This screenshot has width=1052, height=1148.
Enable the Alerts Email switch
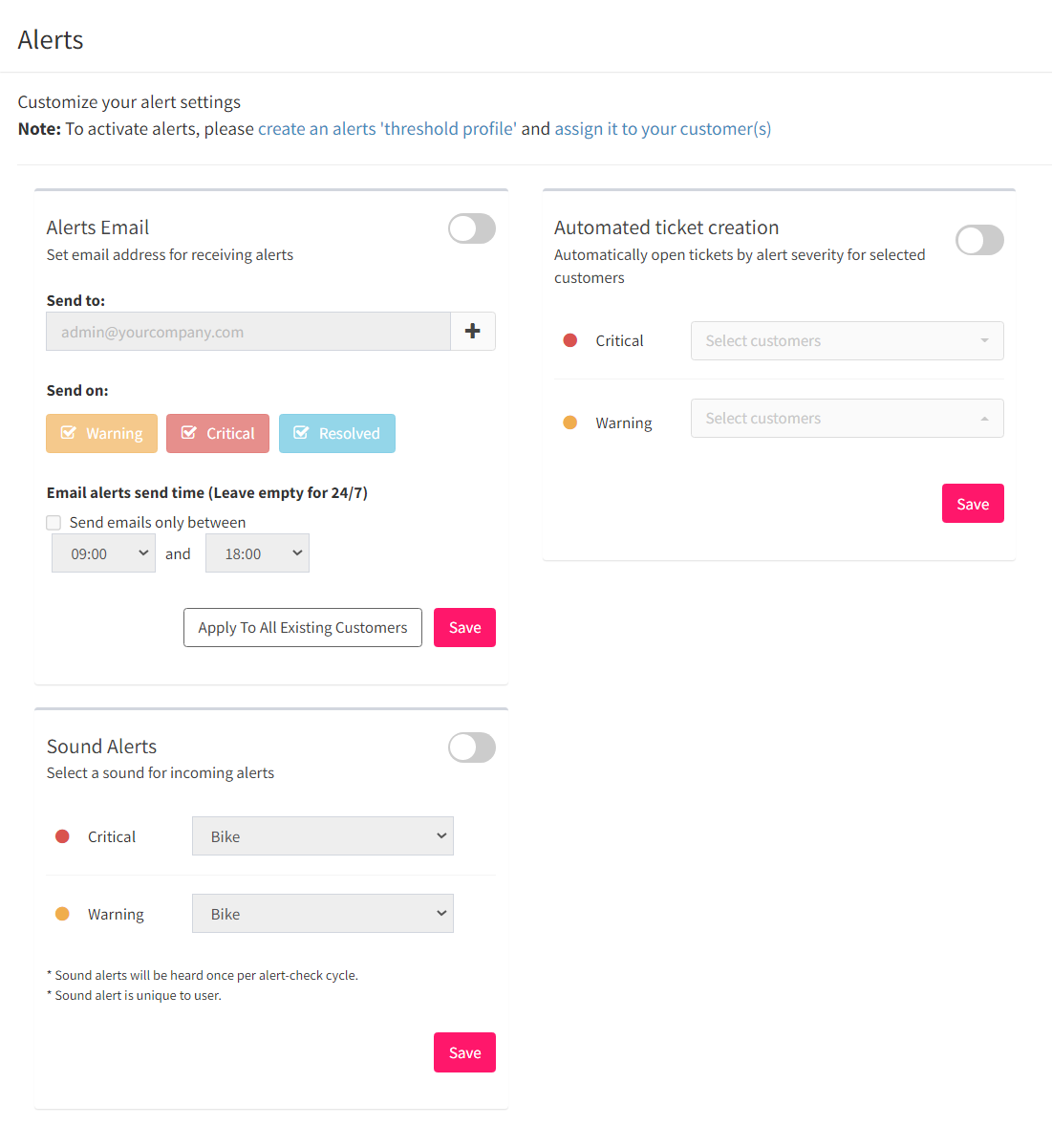(x=472, y=228)
